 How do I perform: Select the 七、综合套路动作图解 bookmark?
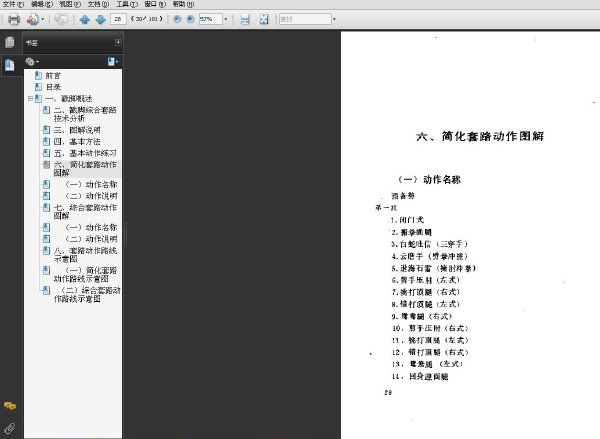(85, 211)
